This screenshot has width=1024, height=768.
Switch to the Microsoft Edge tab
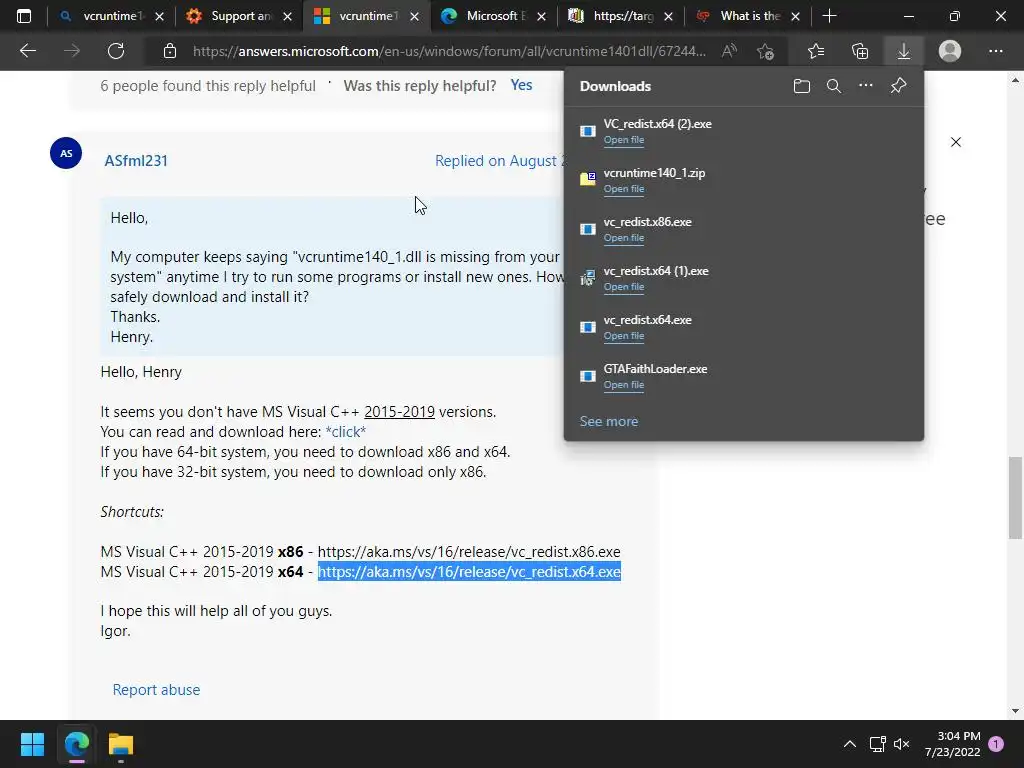click(x=496, y=16)
